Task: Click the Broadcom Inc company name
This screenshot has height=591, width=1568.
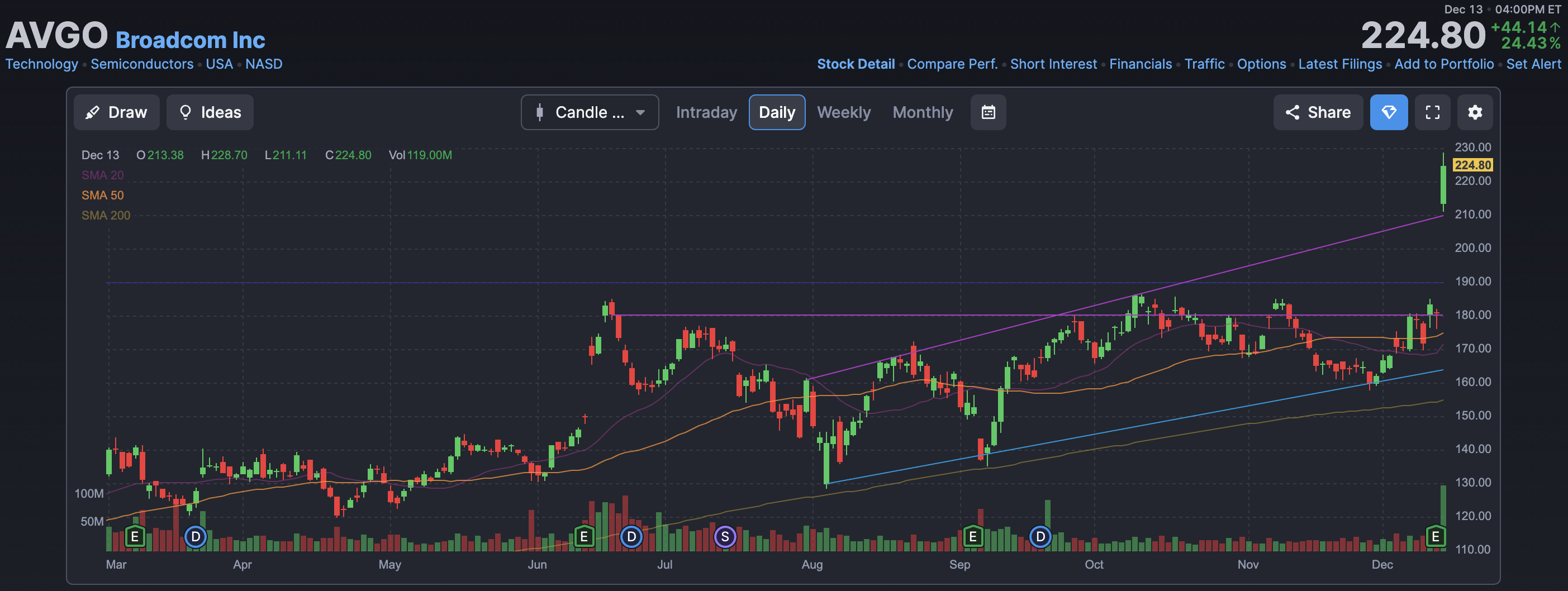Action: tap(191, 40)
